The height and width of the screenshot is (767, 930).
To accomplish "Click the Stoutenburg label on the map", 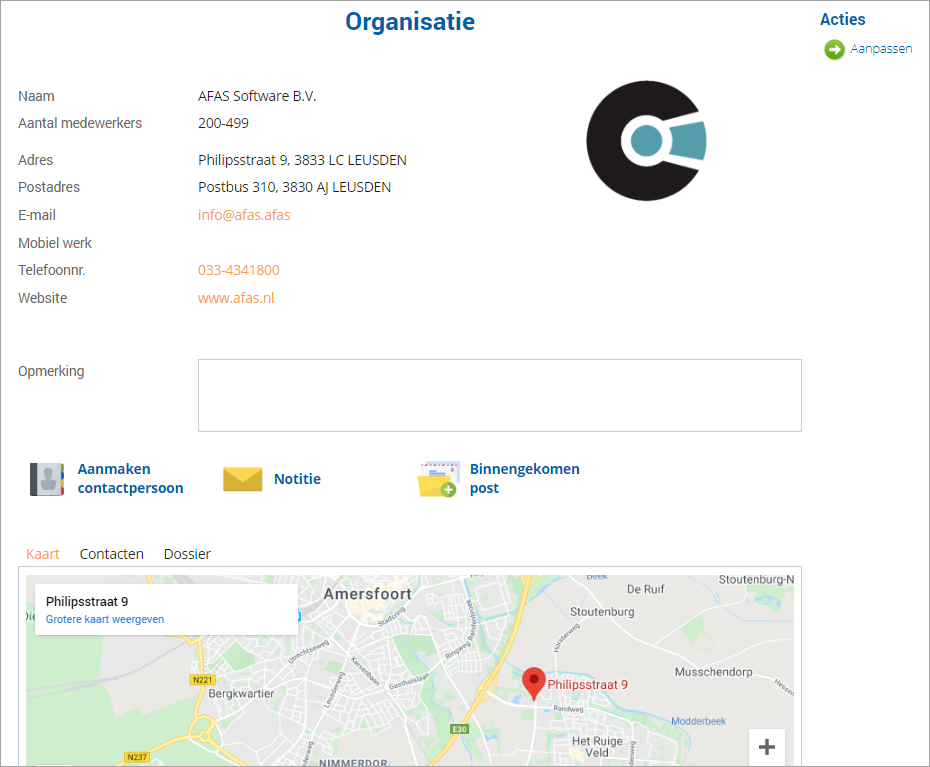I will 602,612.
